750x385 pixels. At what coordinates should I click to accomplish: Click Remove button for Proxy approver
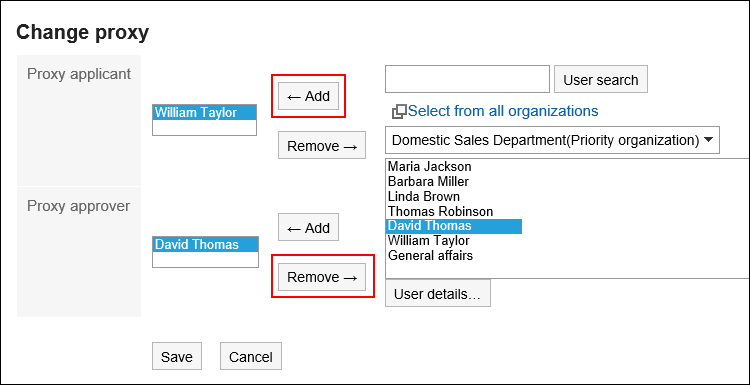(322, 277)
